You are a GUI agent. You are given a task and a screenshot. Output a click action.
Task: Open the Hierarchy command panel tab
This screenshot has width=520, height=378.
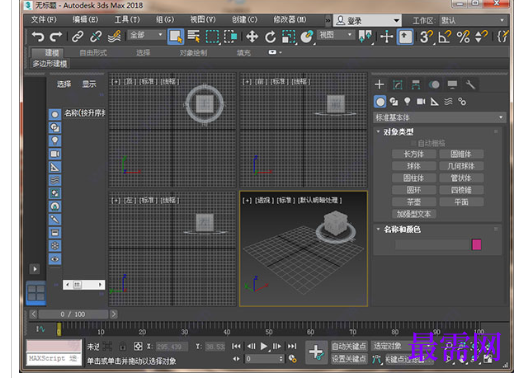[x=416, y=85]
